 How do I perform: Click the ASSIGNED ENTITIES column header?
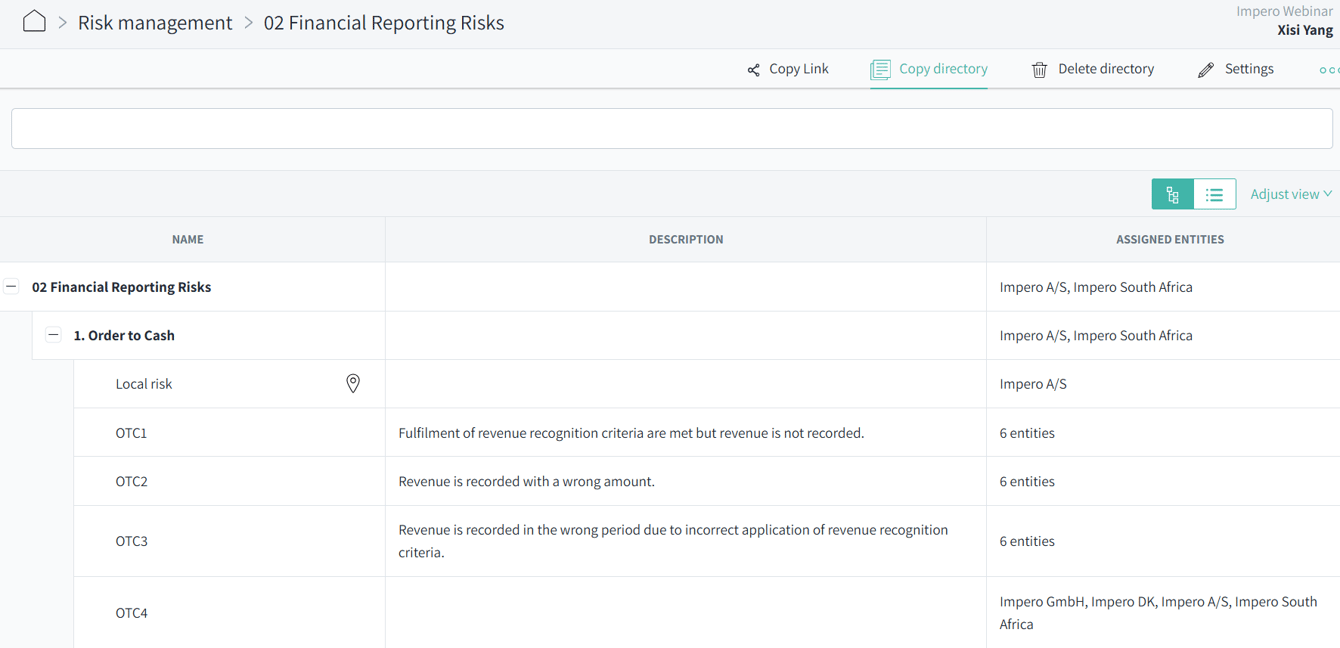(x=1170, y=239)
